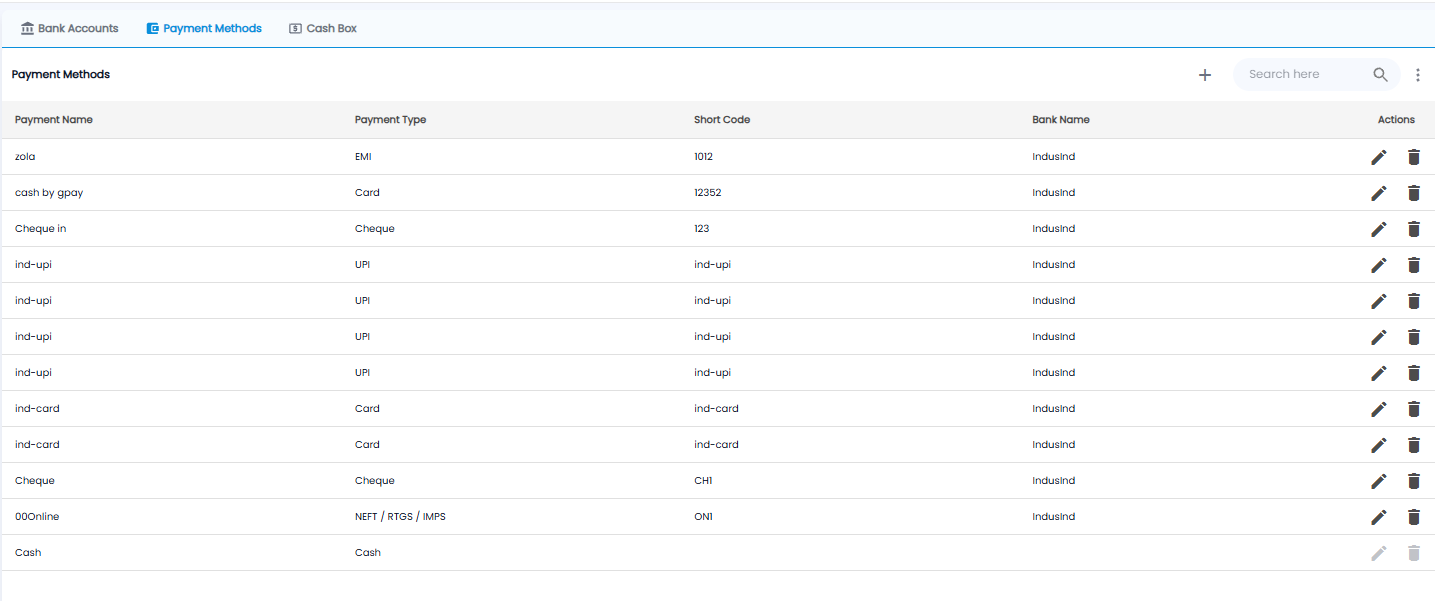The image size is (1435, 601).
Task: Click the NEFT / RTGS / IMPS cell
Action: point(400,517)
